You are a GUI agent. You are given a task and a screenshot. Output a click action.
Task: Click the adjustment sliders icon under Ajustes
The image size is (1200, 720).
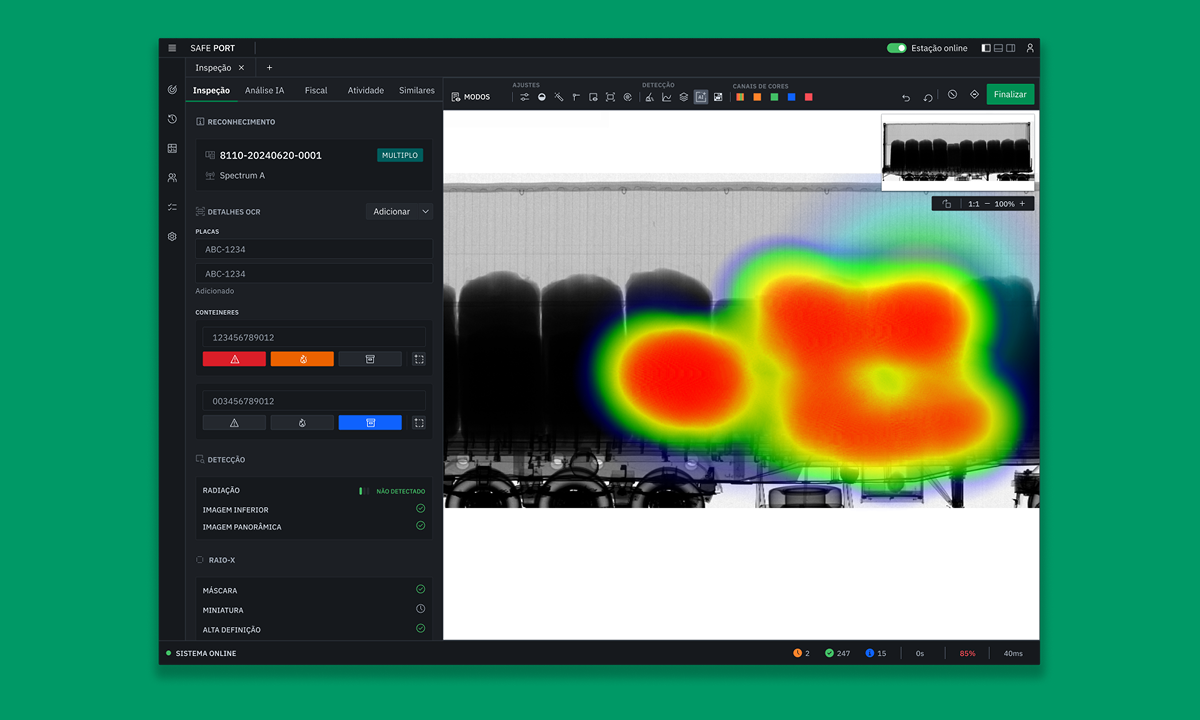pos(524,97)
